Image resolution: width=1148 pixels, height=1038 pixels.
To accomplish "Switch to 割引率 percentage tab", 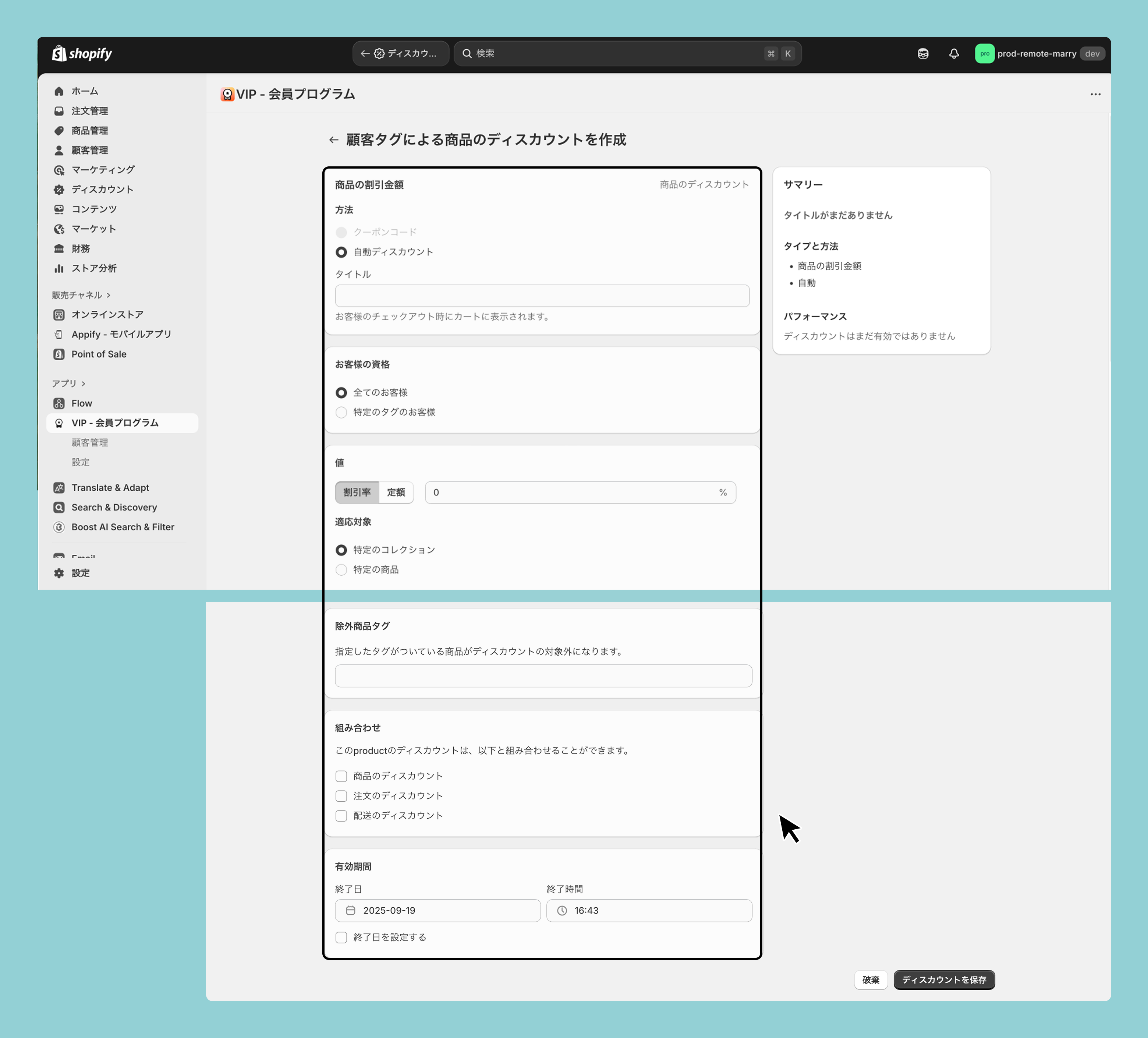I will [x=357, y=492].
